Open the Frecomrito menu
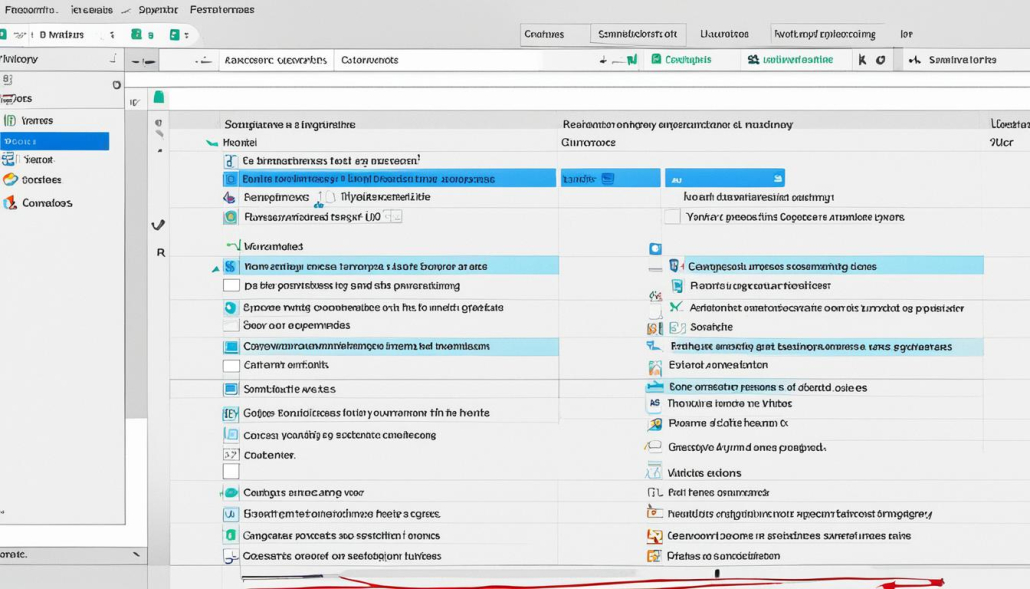The width and height of the screenshot is (1030, 589). (x=30, y=10)
